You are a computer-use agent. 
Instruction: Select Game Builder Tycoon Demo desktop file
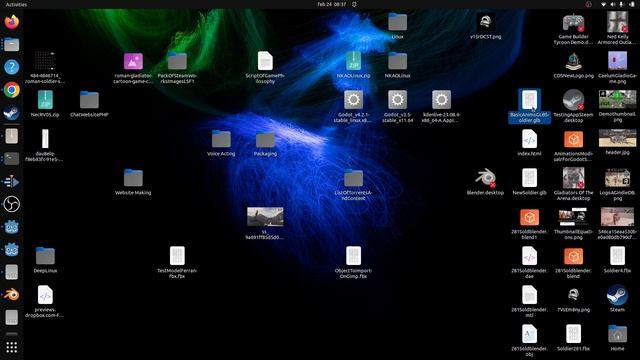point(573,29)
